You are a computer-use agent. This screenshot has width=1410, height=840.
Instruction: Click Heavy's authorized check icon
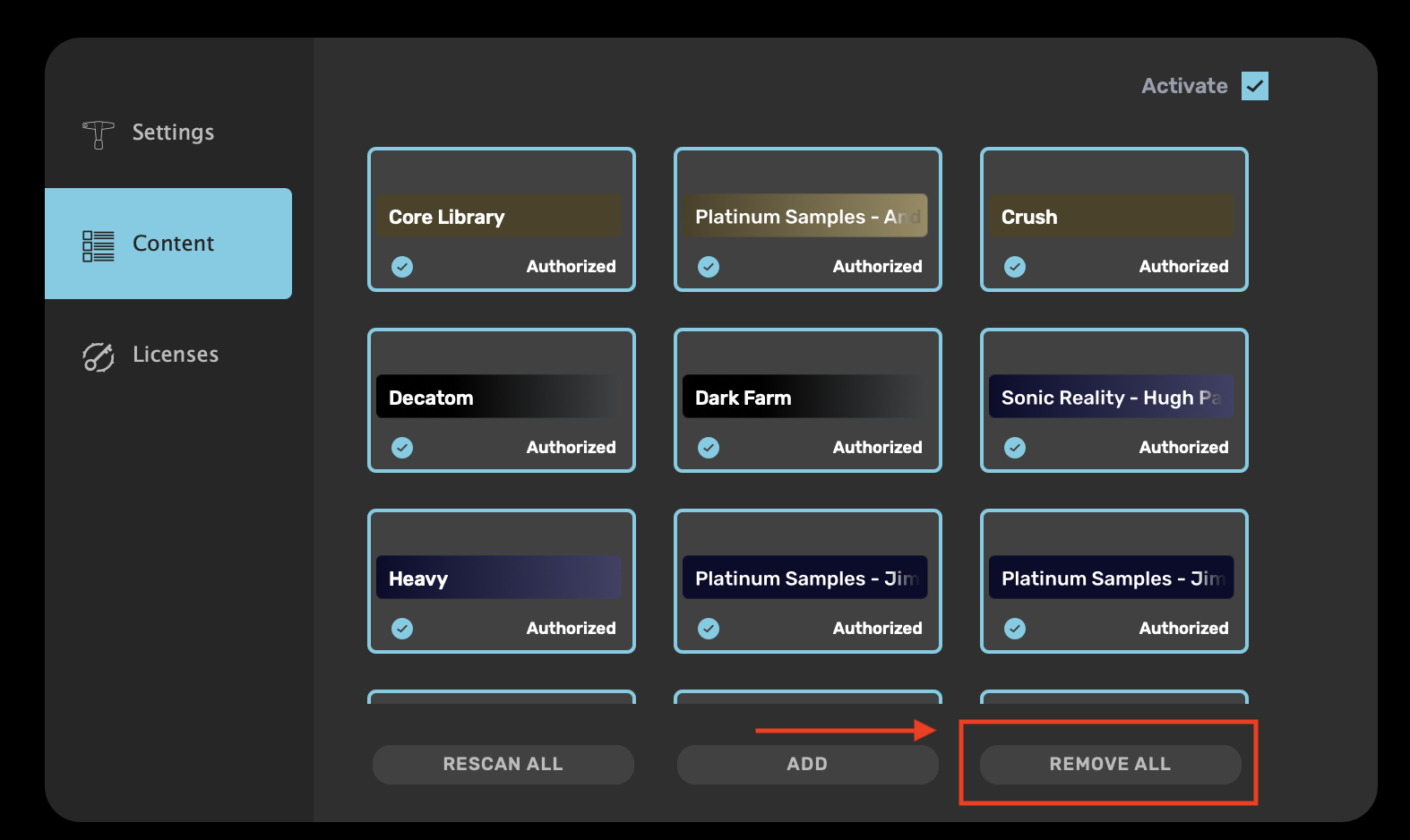click(x=402, y=629)
